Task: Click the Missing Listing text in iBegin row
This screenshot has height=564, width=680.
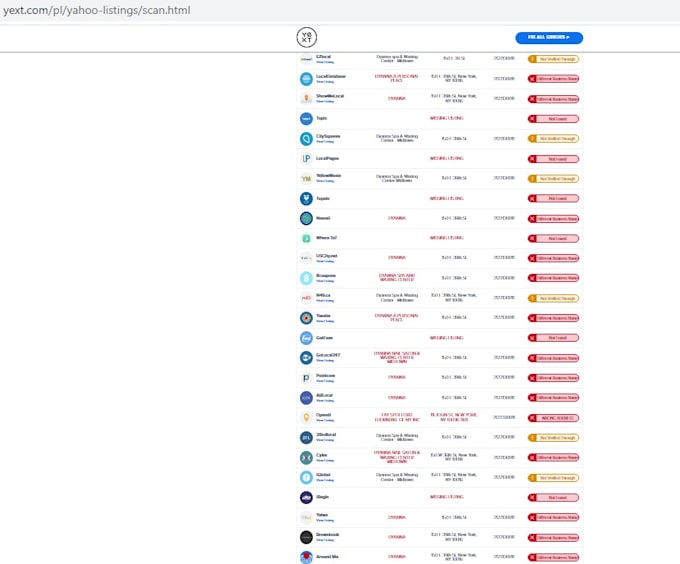Action: (447, 497)
